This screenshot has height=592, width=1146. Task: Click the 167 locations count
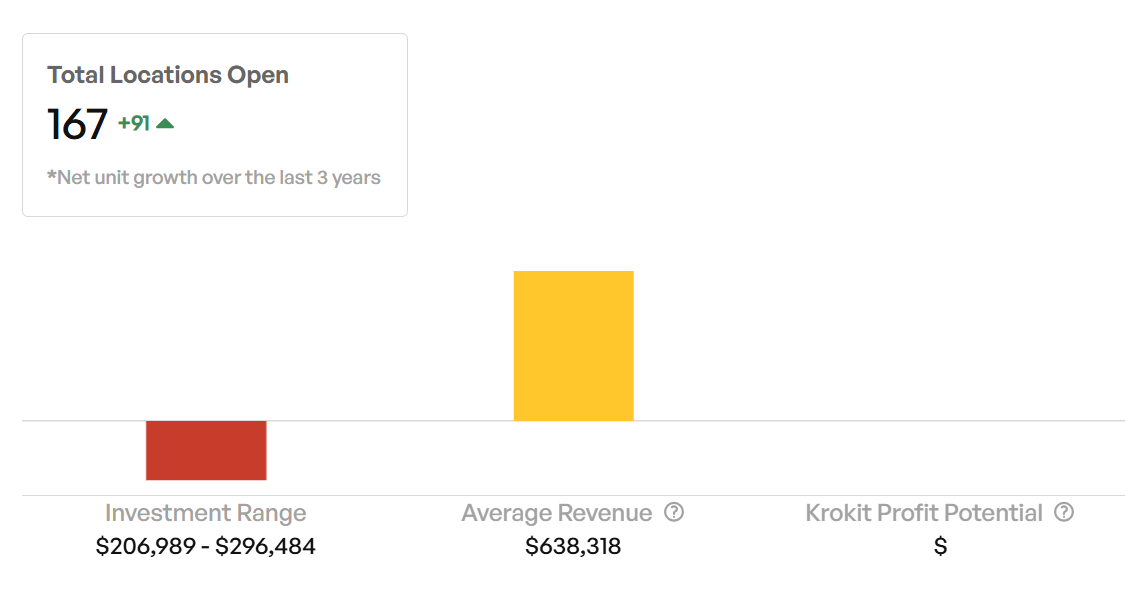click(77, 124)
